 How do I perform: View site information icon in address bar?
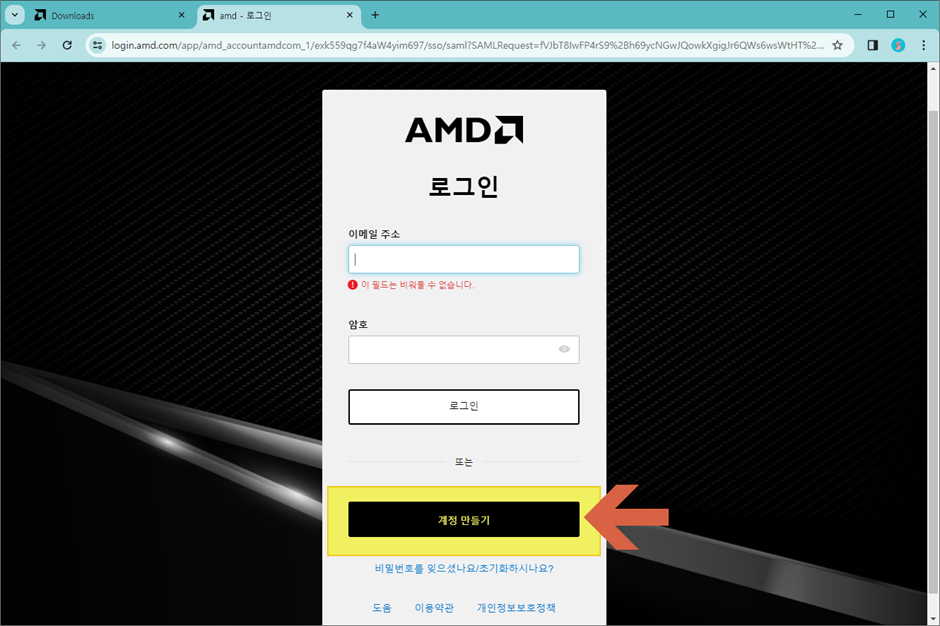[x=98, y=46]
